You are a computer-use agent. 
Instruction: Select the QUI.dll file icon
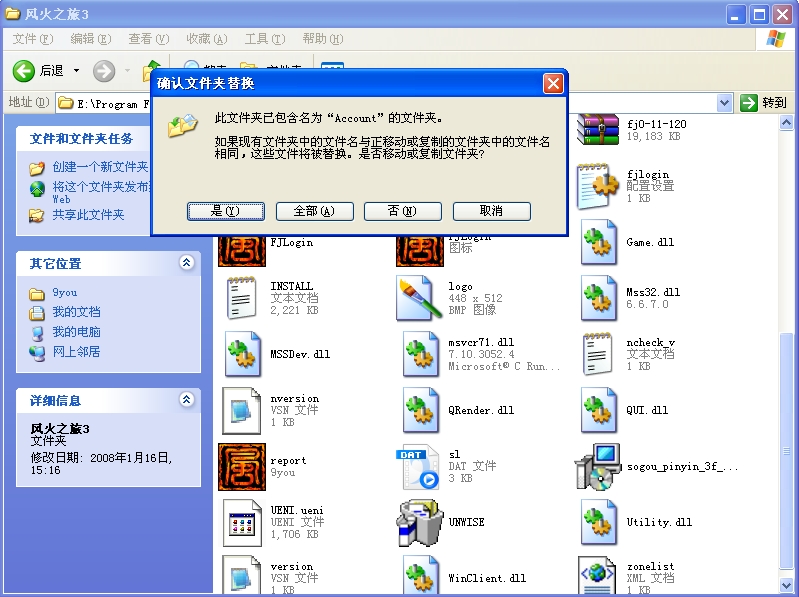pos(598,410)
